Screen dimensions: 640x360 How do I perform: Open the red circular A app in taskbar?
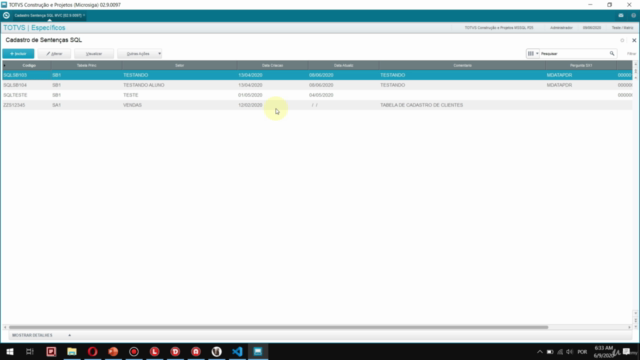pos(196,351)
